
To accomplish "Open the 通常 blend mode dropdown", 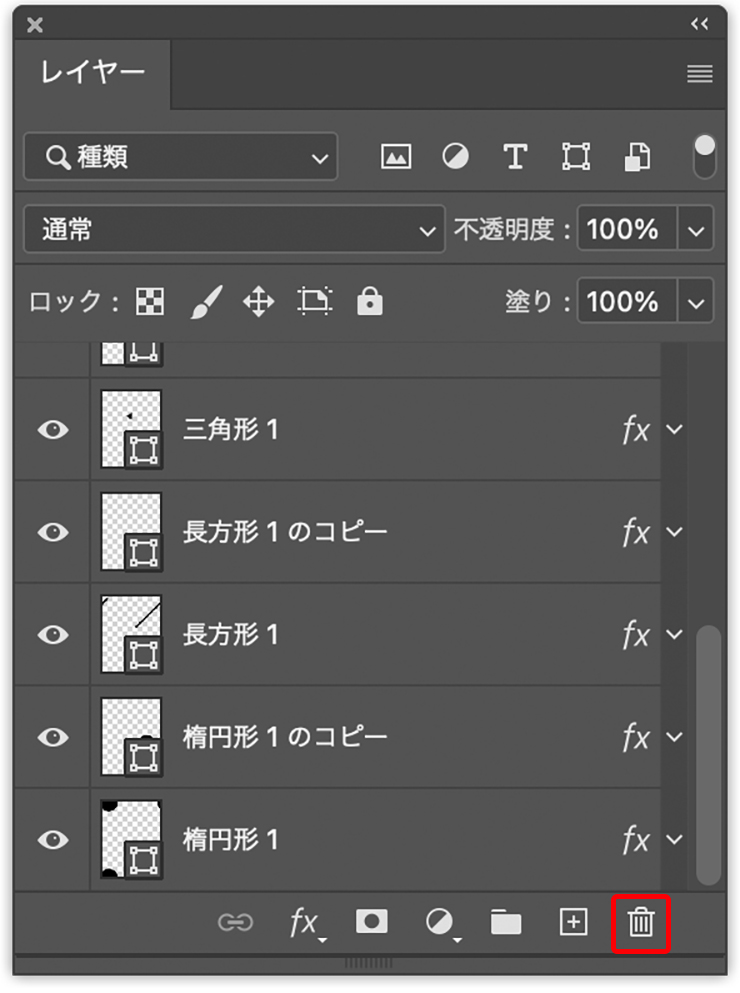I will pos(234,229).
